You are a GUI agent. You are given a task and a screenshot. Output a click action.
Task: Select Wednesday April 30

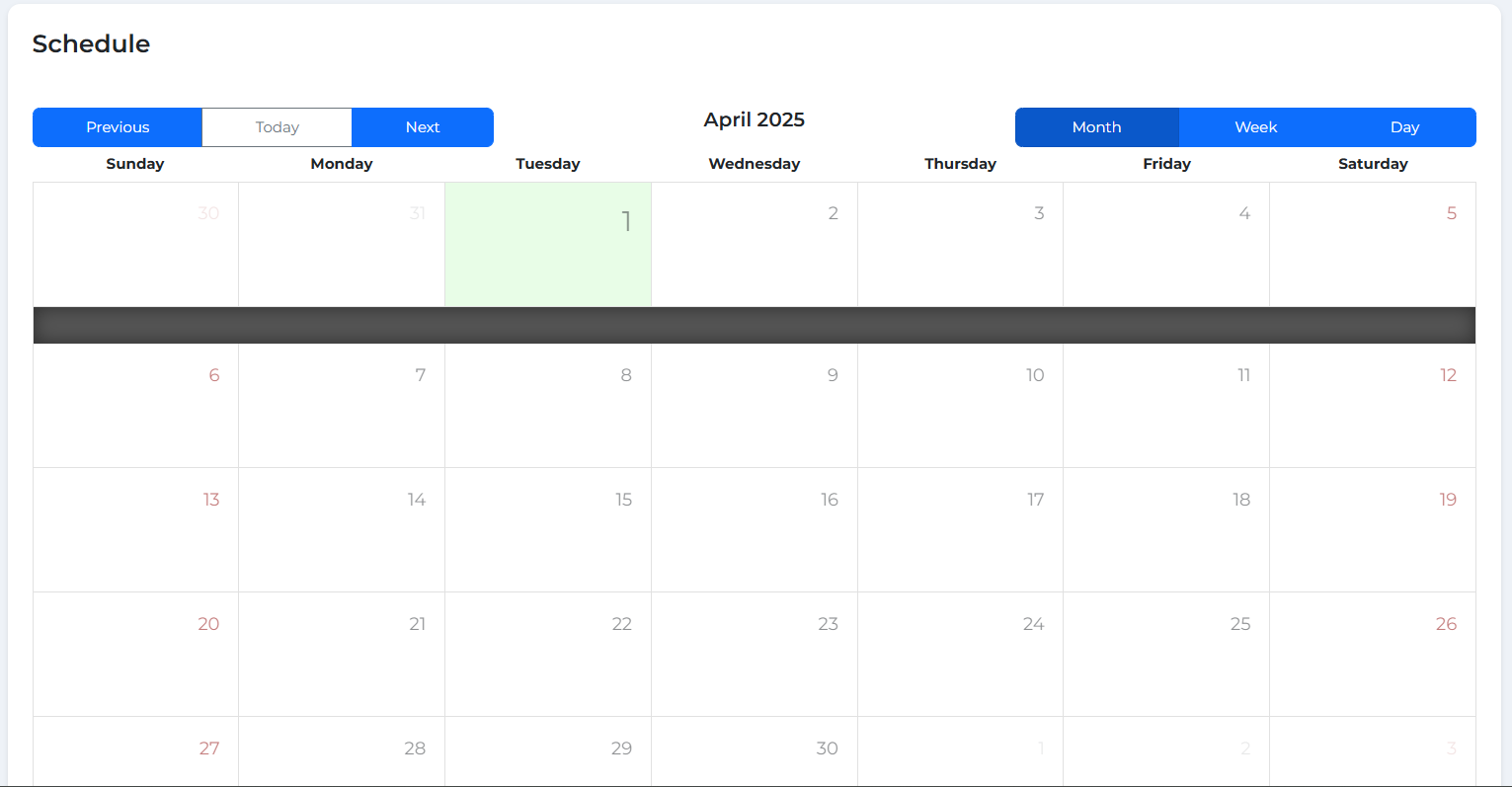tap(755, 752)
